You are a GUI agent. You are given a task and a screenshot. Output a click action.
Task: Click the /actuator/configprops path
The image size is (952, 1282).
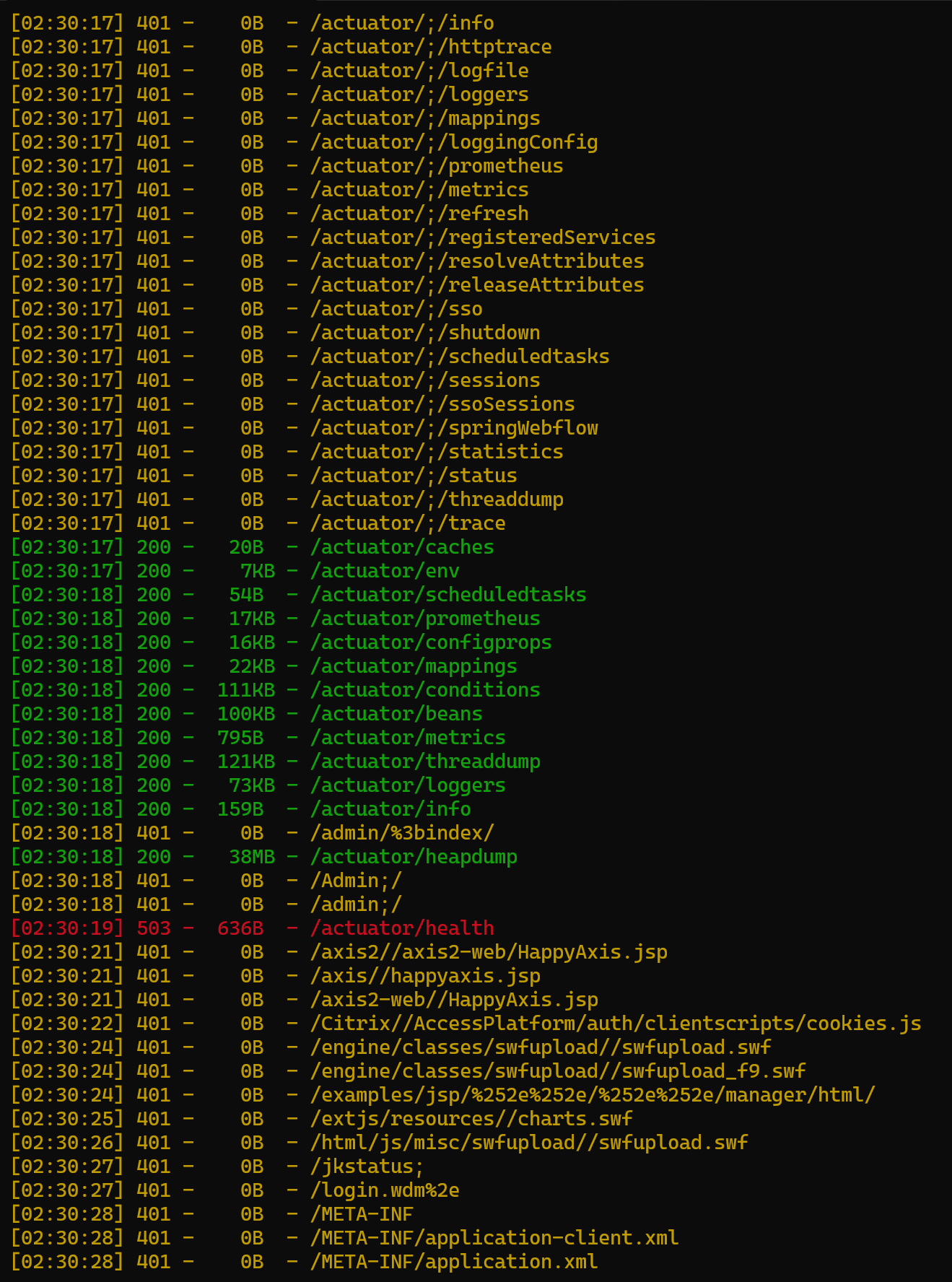point(431,642)
